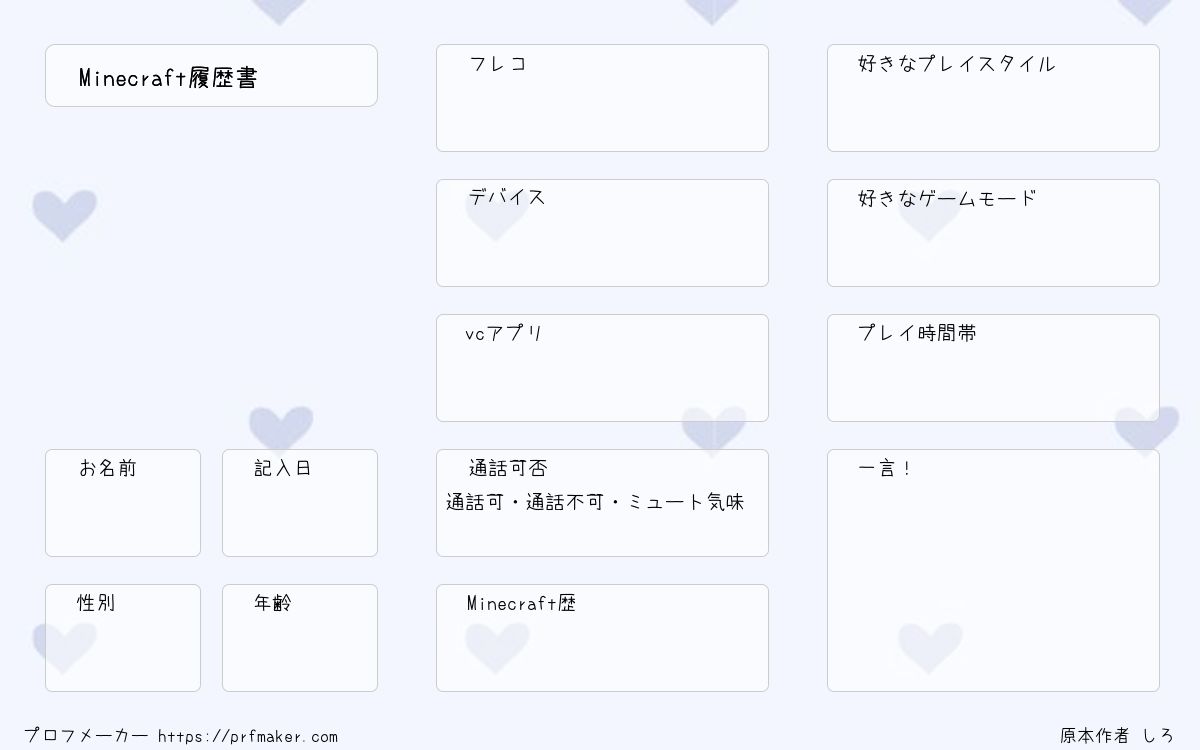
Task: Click the プレイ時間帯 field box
Action: pos(993,368)
